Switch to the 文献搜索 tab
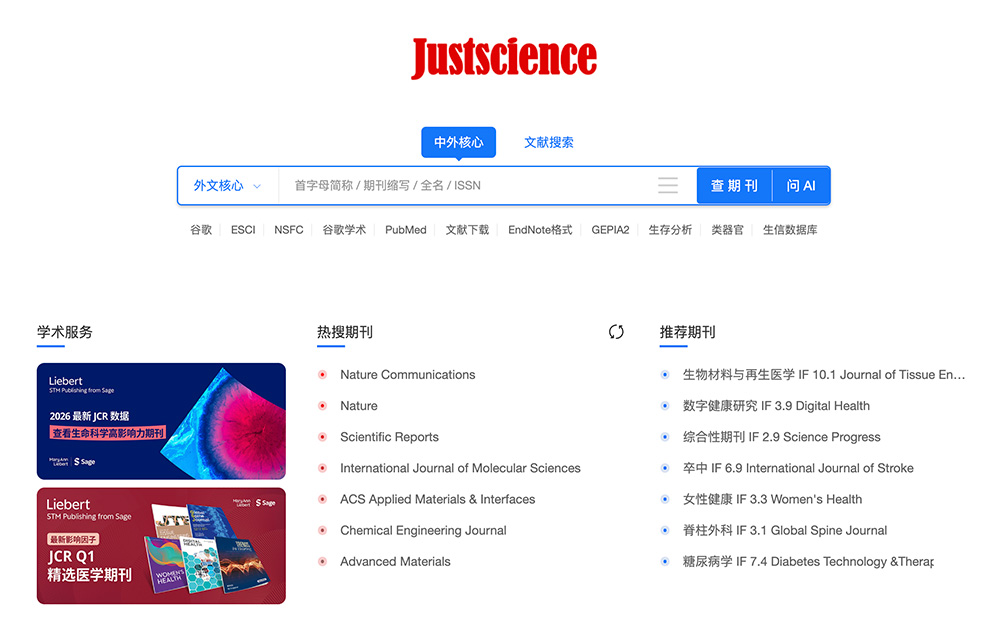This screenshot has height=635, width=1000. pyautogui.click(x=548, y=142)
